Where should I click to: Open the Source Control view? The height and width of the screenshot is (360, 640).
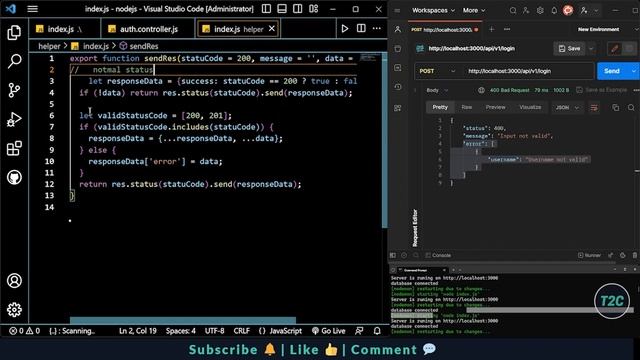pyautogui.click(x=14, y=90)
